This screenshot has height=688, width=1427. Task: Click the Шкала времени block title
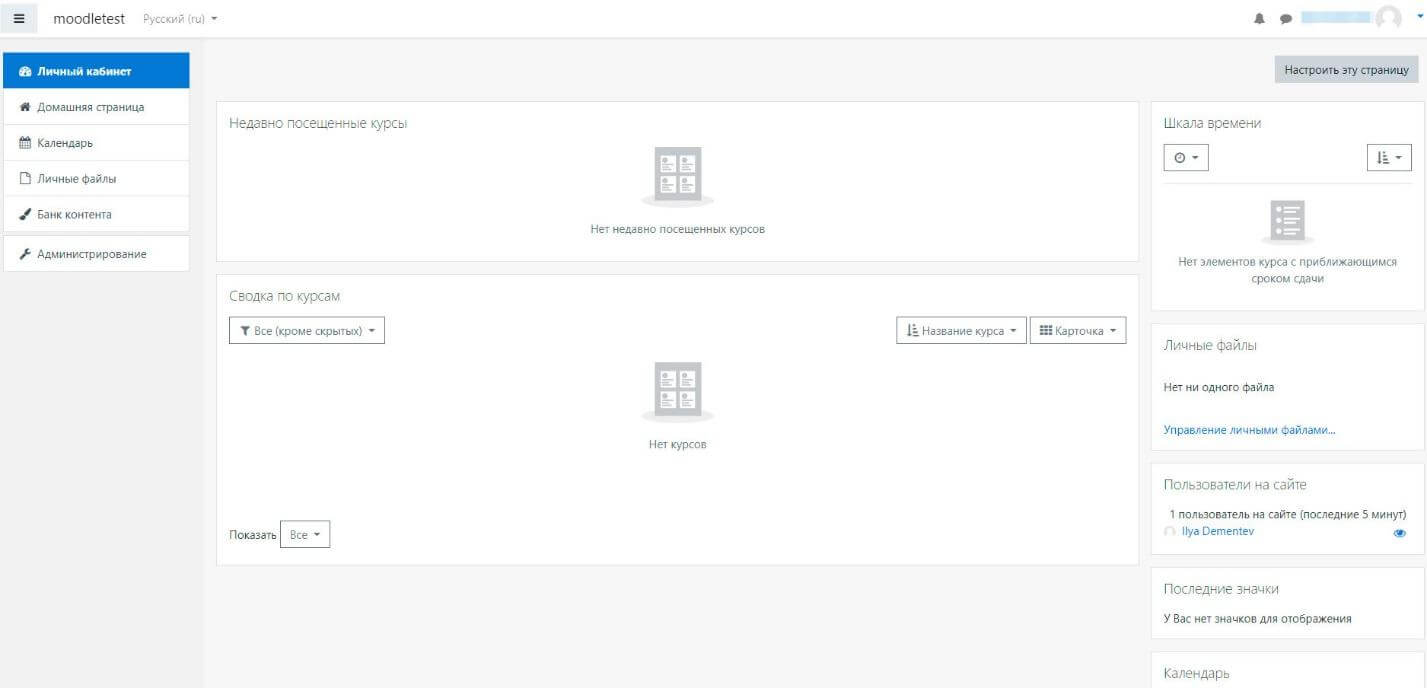[1212, 124]
